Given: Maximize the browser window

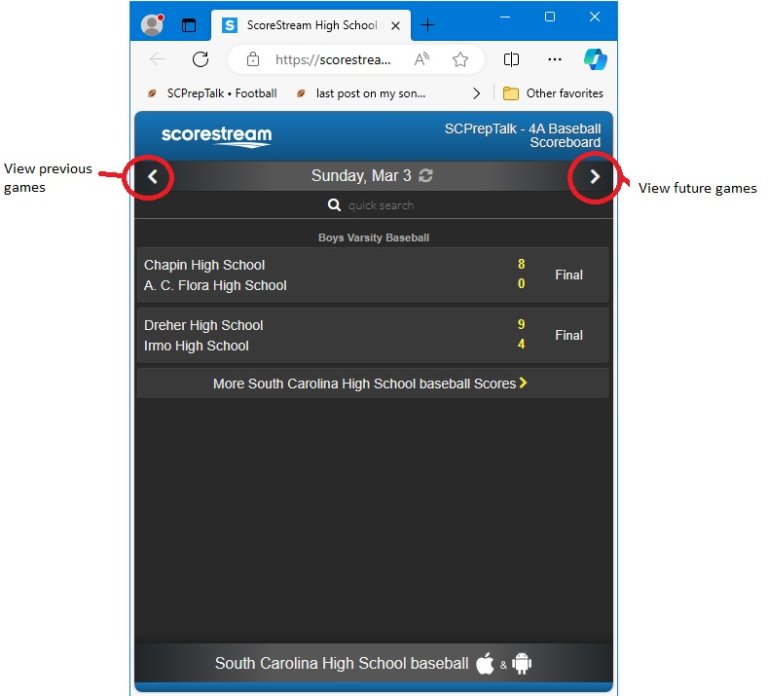Looking at the screenshot, I should click(550, 17).
